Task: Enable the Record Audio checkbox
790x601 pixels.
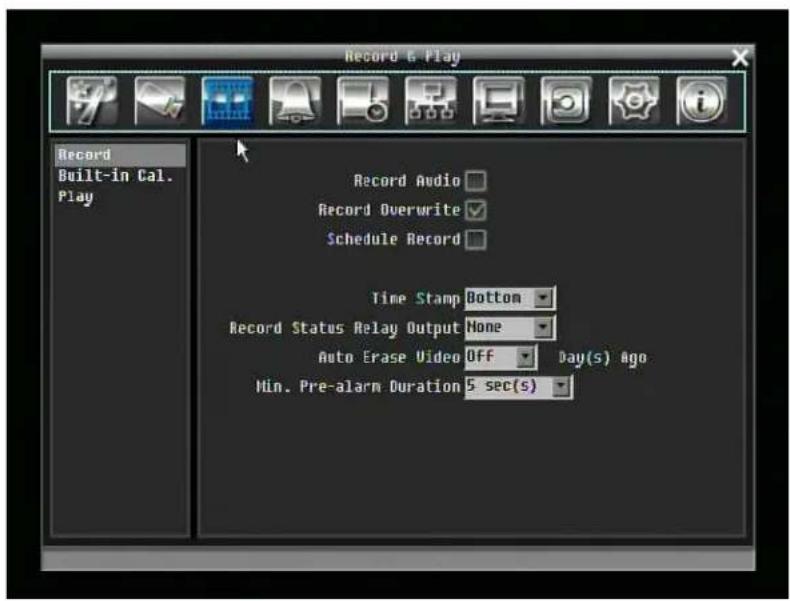Action: (x=476, y=181)
